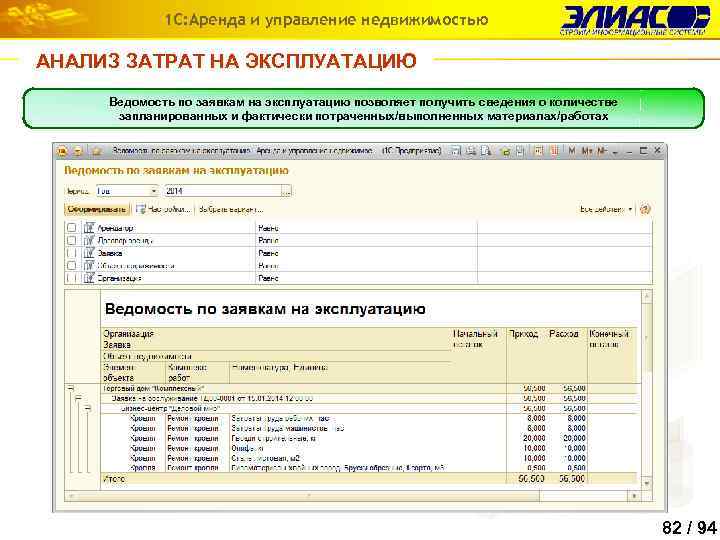Click the save (diskette) icon in title bar
This screenshot has height=540, width=720.
point(456,151)
